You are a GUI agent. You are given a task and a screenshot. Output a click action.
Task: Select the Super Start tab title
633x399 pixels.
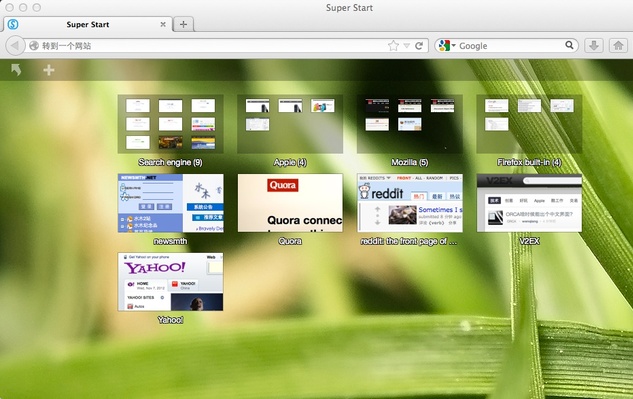pyautogui.click(x=88, y=24)
